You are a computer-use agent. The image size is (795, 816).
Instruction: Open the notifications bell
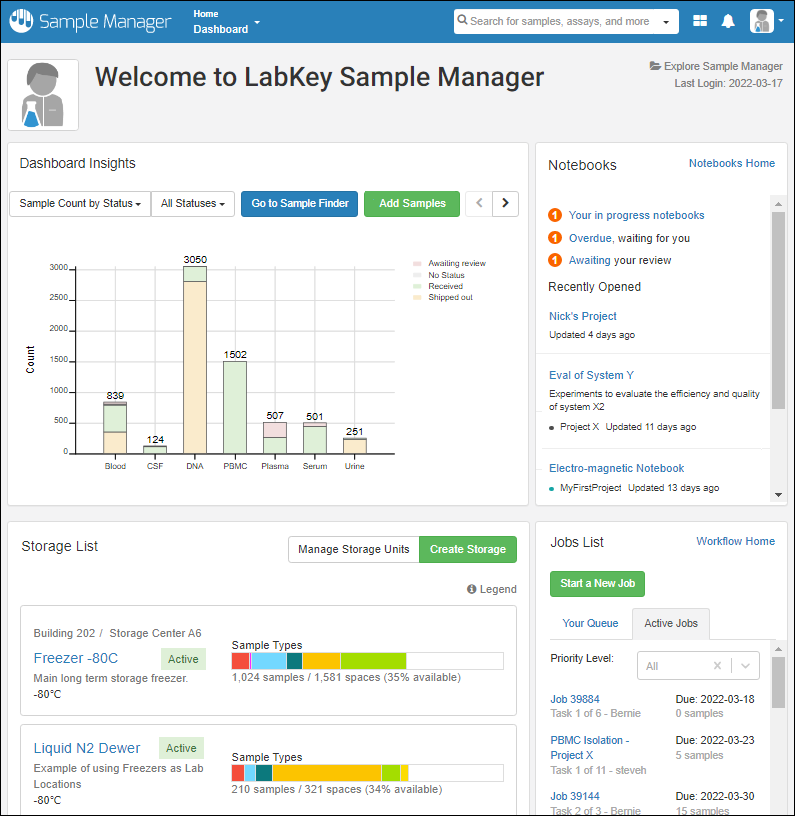pos(728,21)
